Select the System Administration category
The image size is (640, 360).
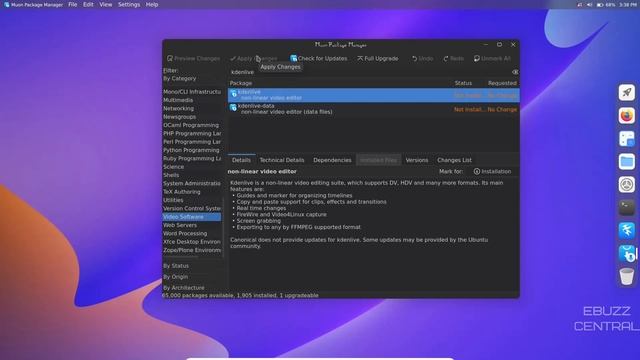[x=191, y=184]
